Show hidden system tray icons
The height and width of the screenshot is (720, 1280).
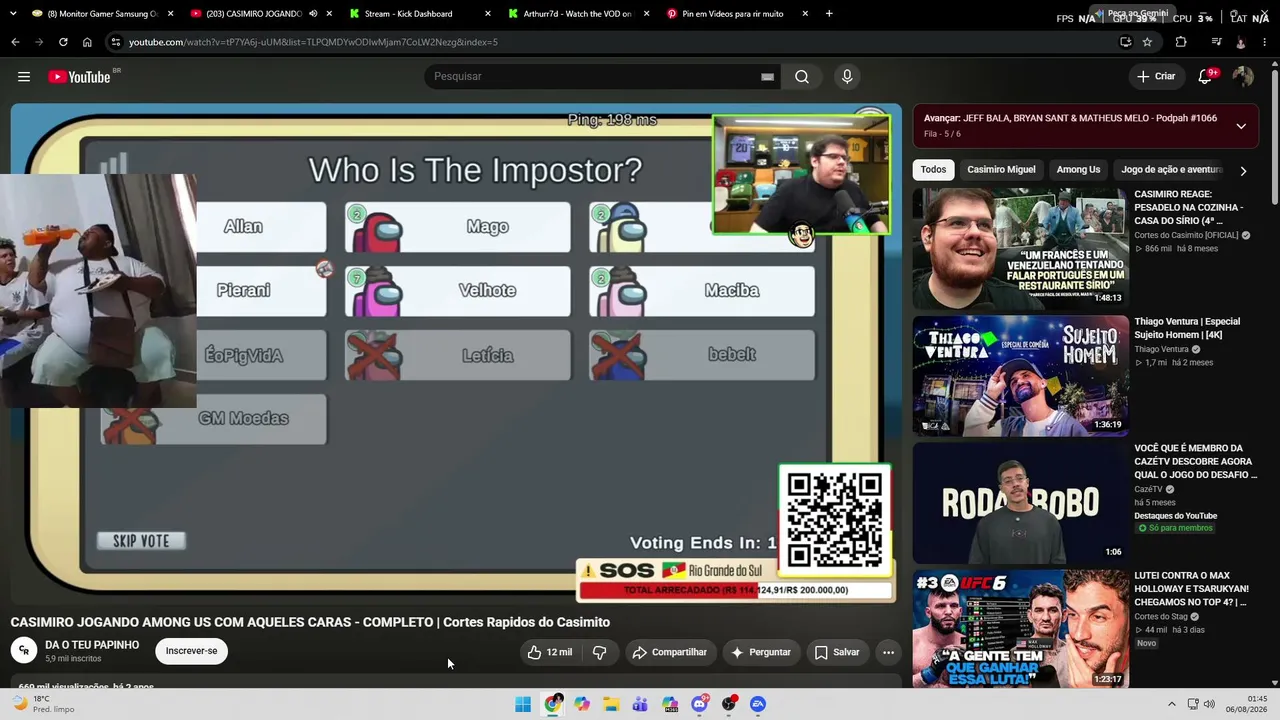pyautogui.click(x=1172, y=704)
